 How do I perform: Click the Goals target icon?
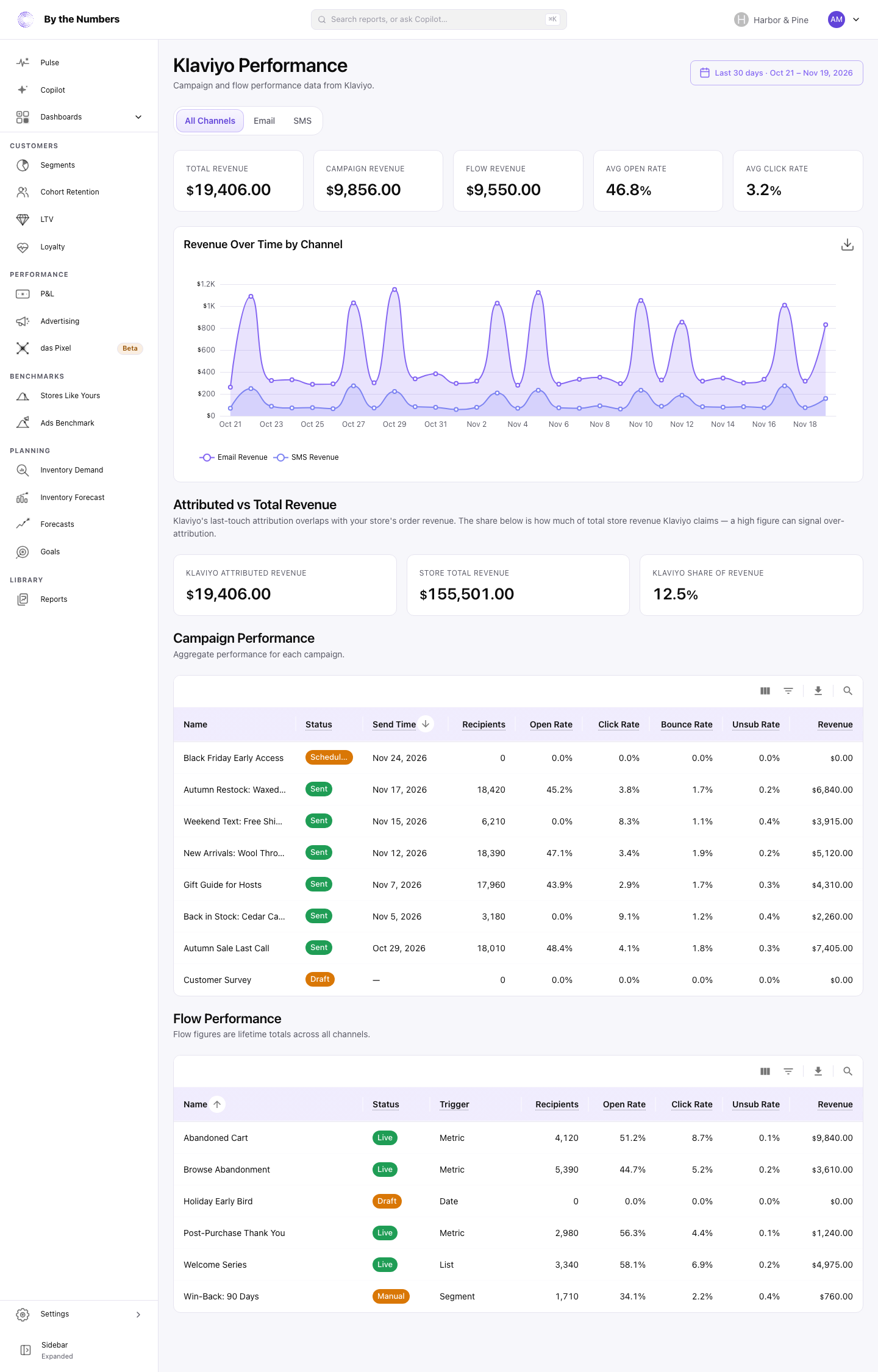click(x=23, y=552)
